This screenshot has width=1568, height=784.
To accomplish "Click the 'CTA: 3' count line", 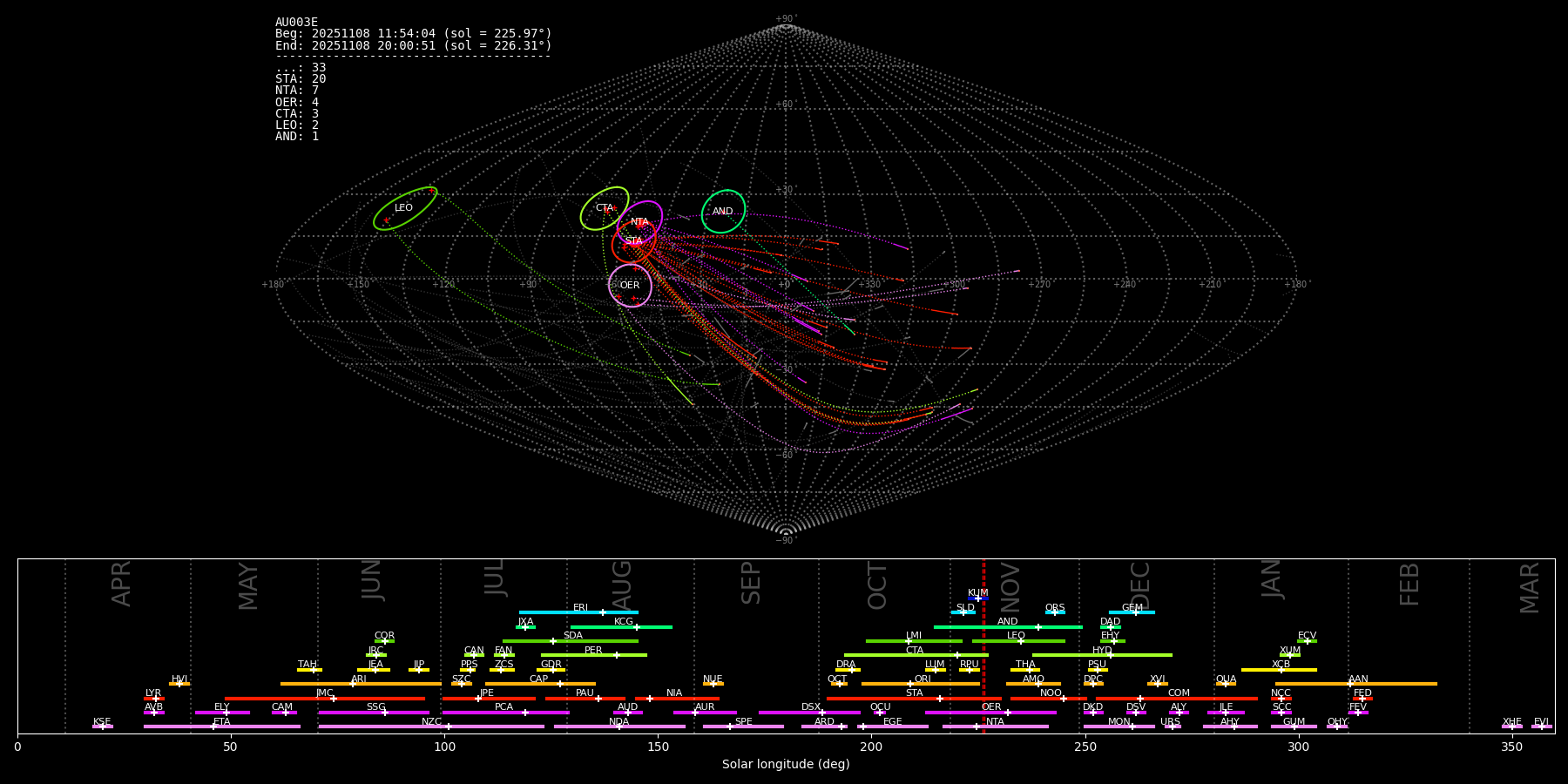I will 297,114.
